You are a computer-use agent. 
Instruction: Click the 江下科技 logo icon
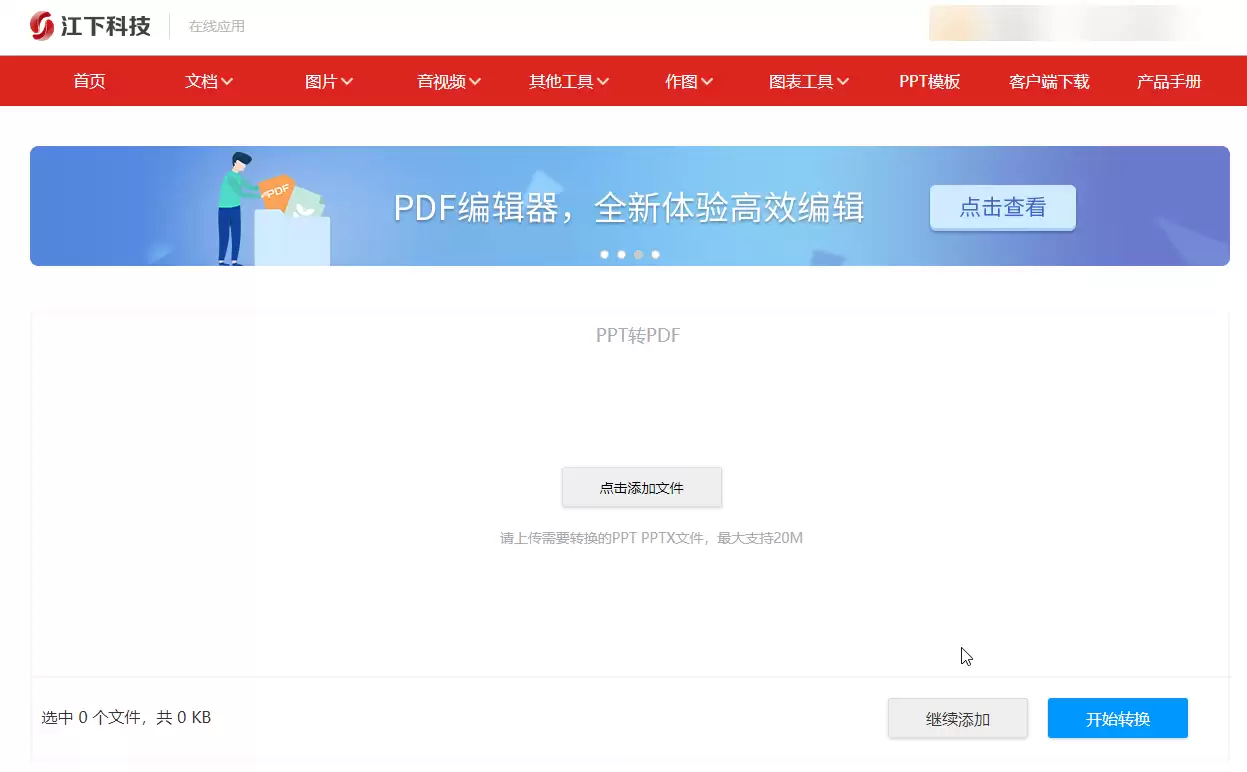pyautogui.click(x=41, y=26)
